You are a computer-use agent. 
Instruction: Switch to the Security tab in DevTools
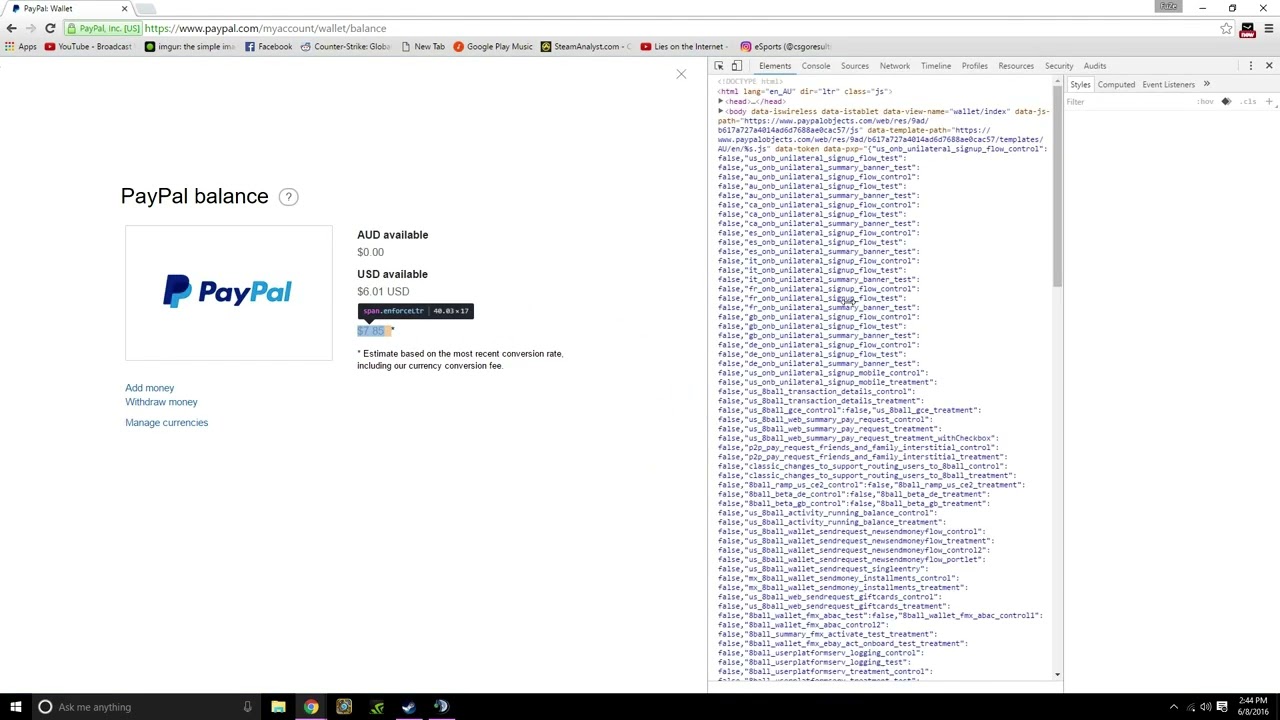tap(1059, 66)
